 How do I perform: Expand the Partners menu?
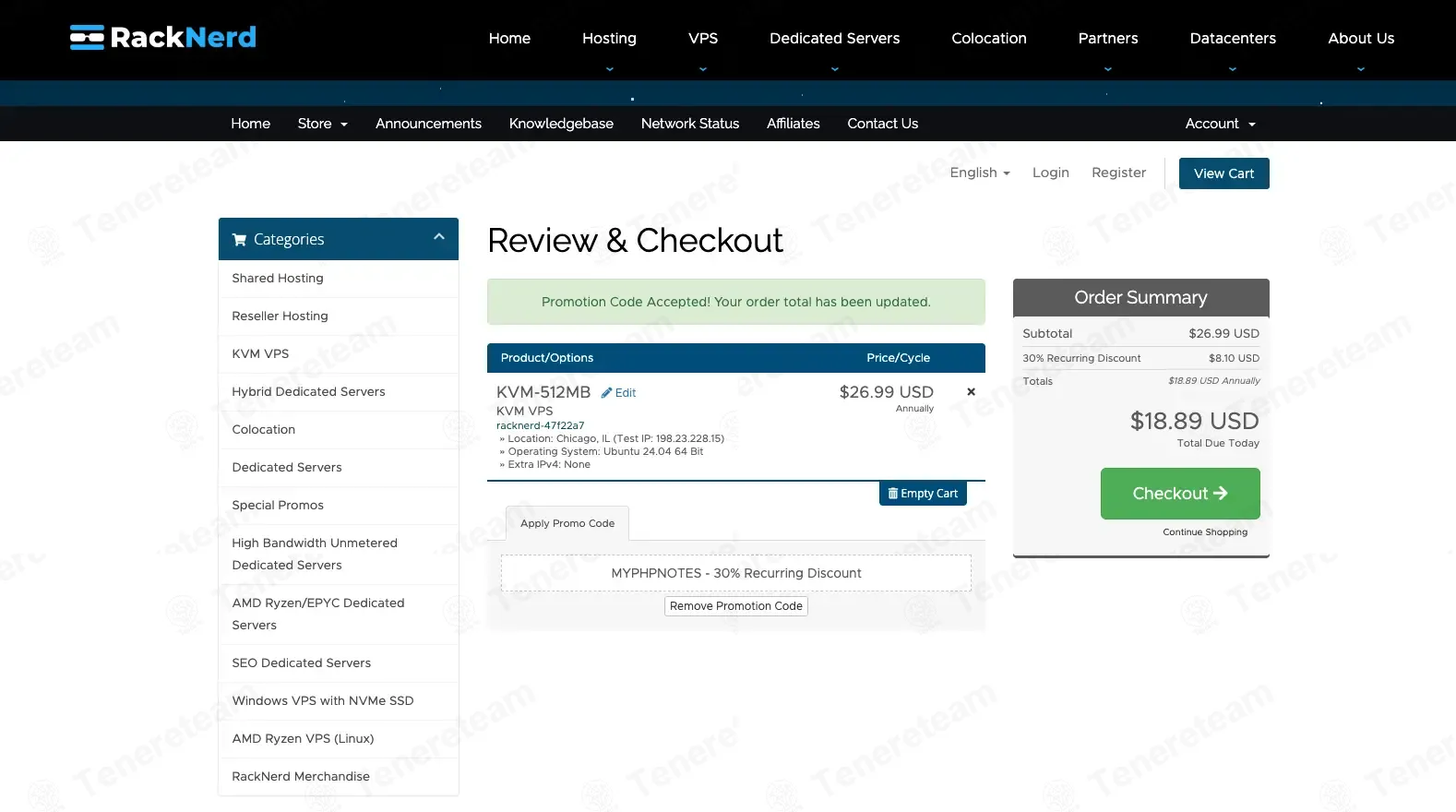[1107, 38]
